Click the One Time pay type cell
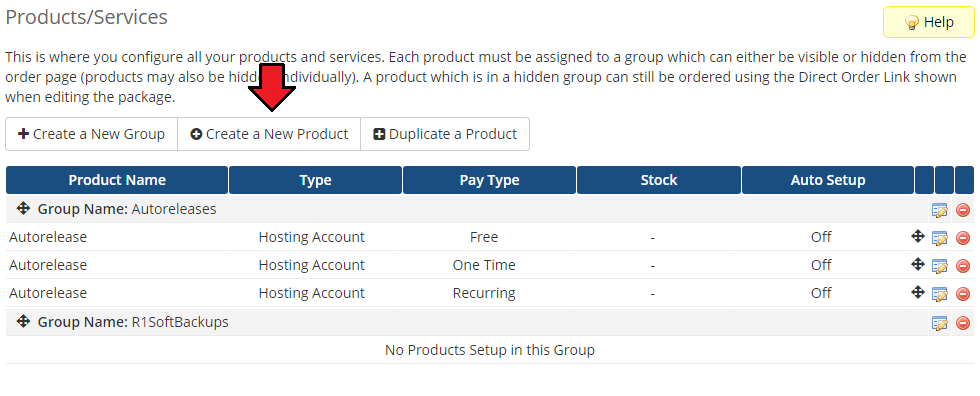 (x=484, y=265)
